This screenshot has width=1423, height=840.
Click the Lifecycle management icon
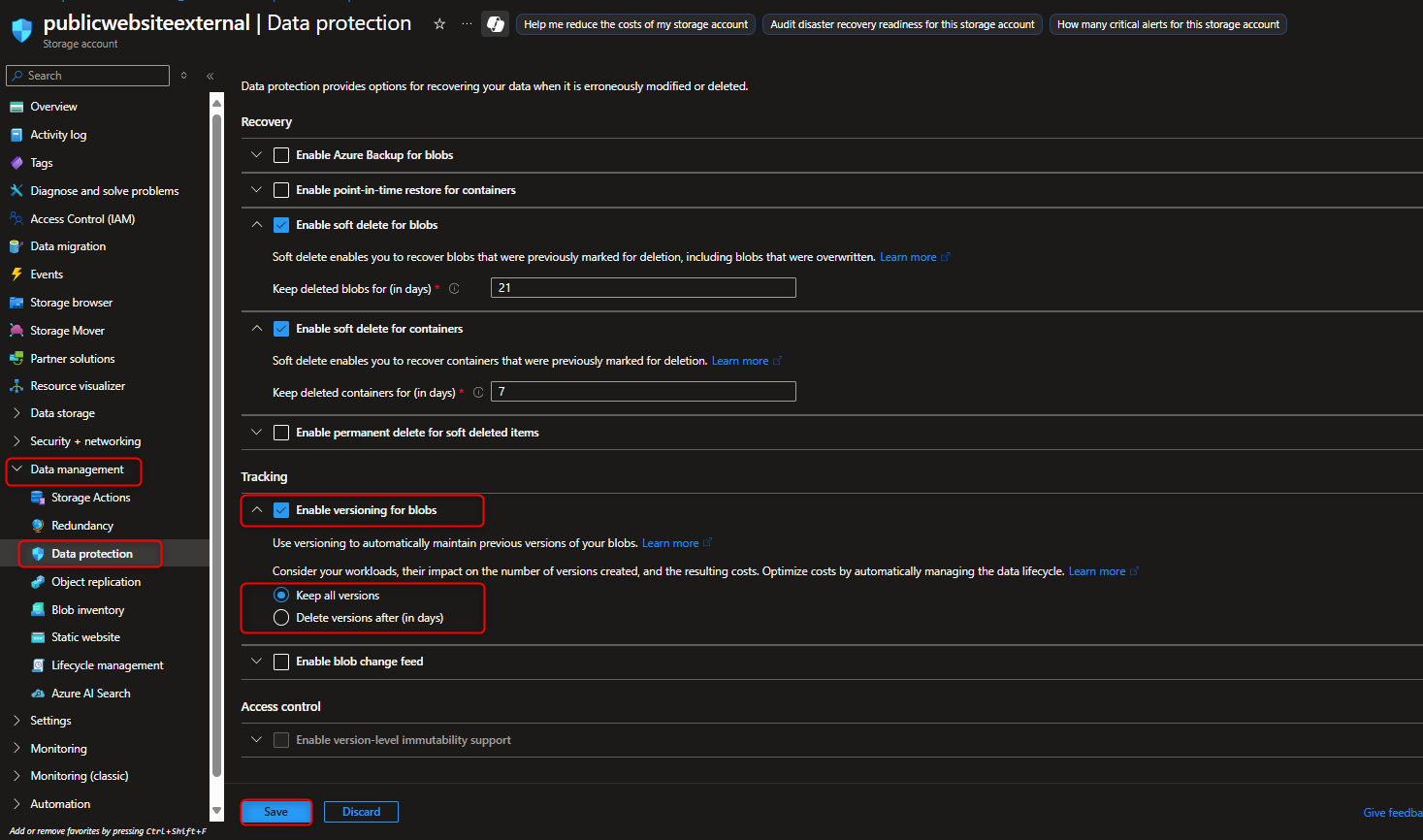tap(38, 665)
